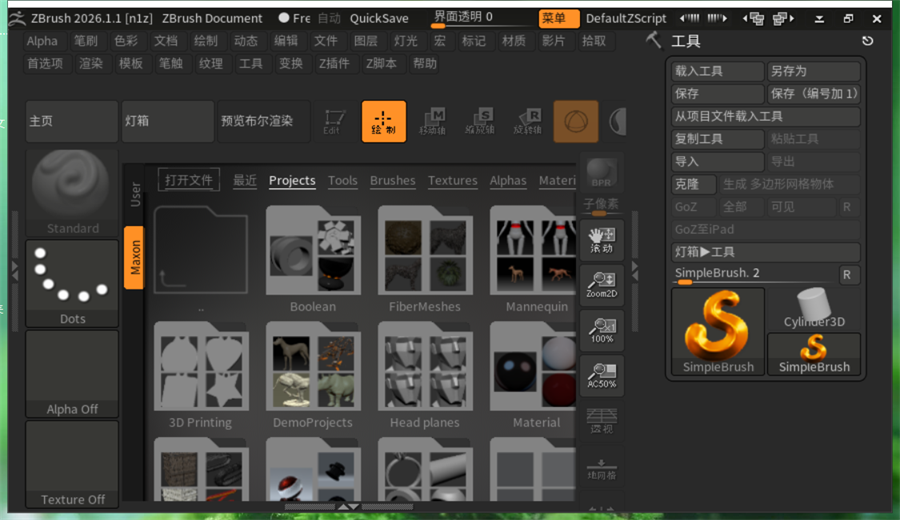The height and width of the screenshot is (520, 900).
Task: Adjust the 界面透明 transparency slider
Action: pyautogui.click(x=483, y=19)
